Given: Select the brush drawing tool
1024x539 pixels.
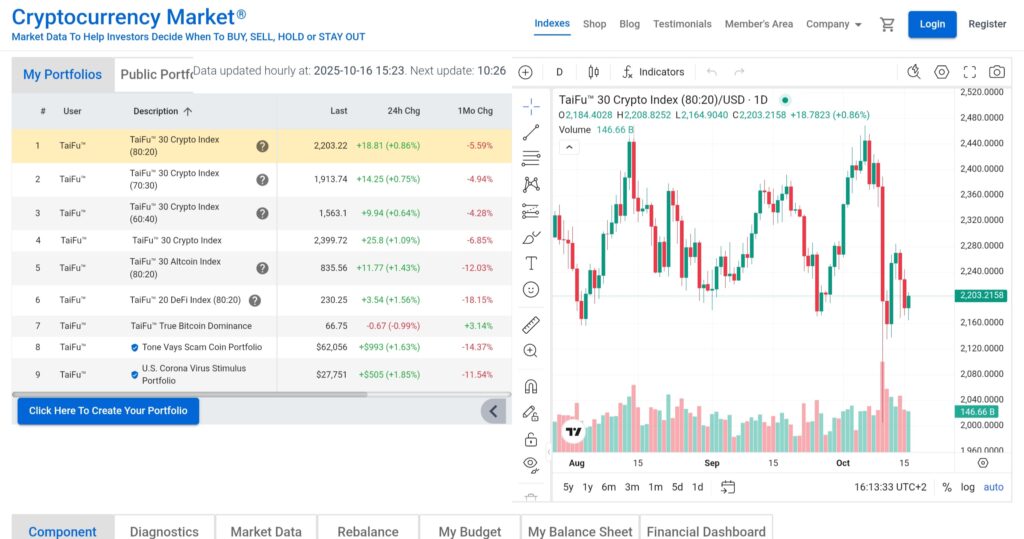Looking at the screenshot, I should (531, 237).
